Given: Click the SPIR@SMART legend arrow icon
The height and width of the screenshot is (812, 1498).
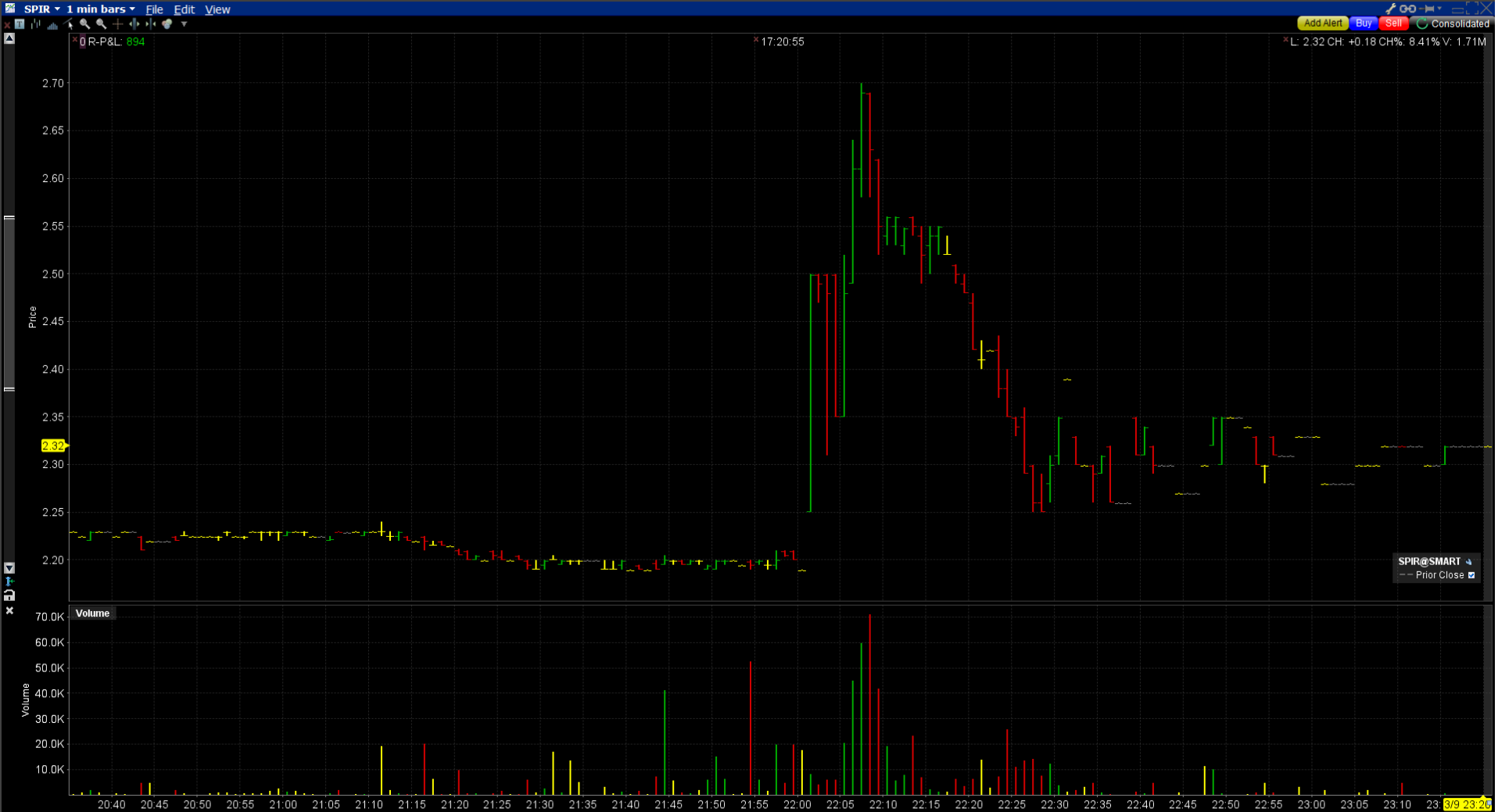Looking at the screenshot, I should [1468, 561].
